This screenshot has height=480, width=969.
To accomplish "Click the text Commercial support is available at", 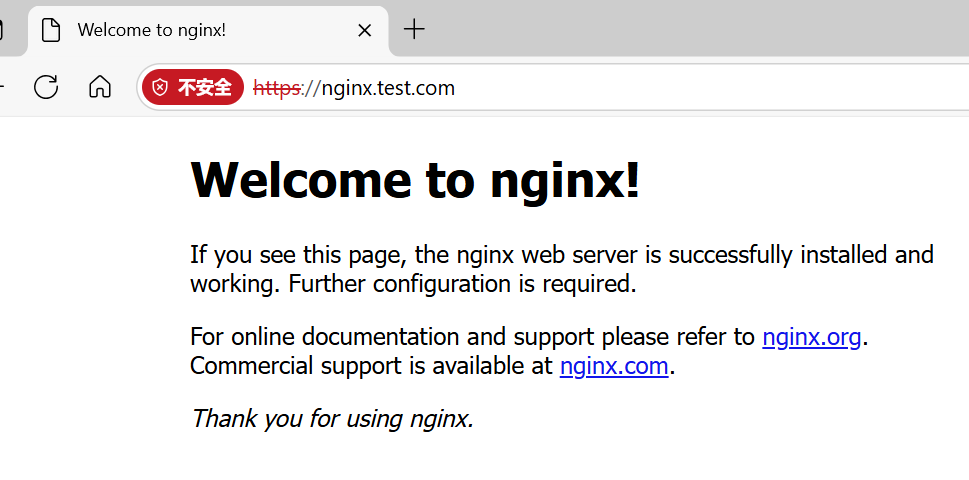I will point(371,366).
